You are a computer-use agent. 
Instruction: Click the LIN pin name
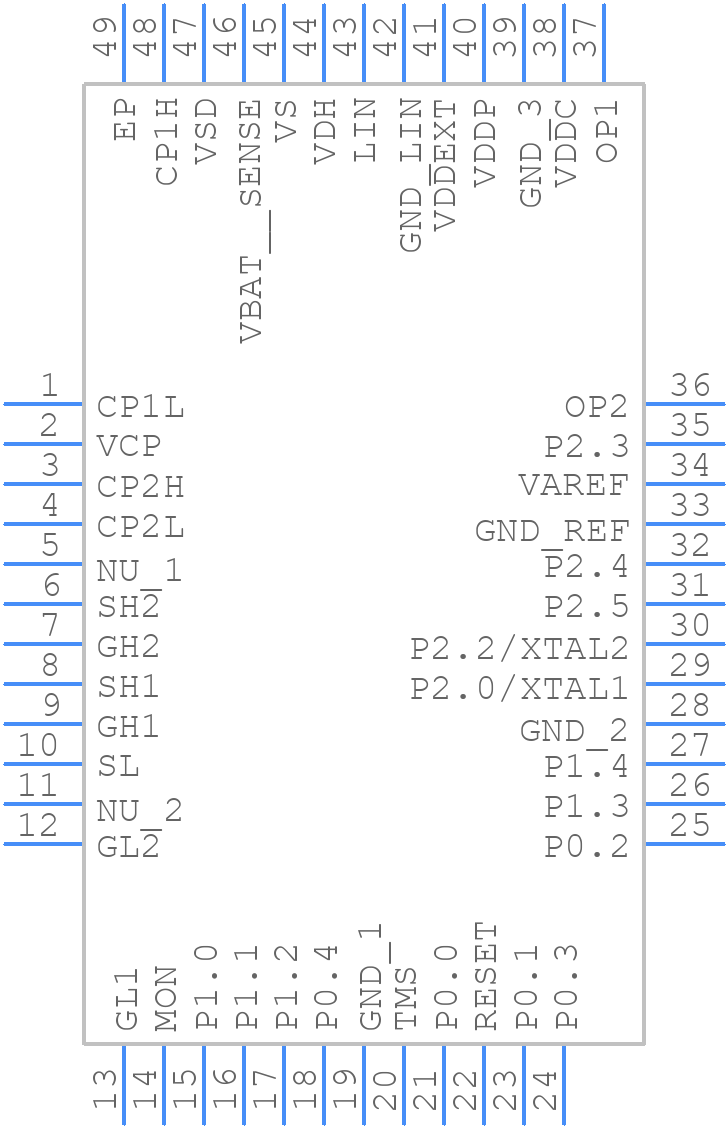[365, 131]
